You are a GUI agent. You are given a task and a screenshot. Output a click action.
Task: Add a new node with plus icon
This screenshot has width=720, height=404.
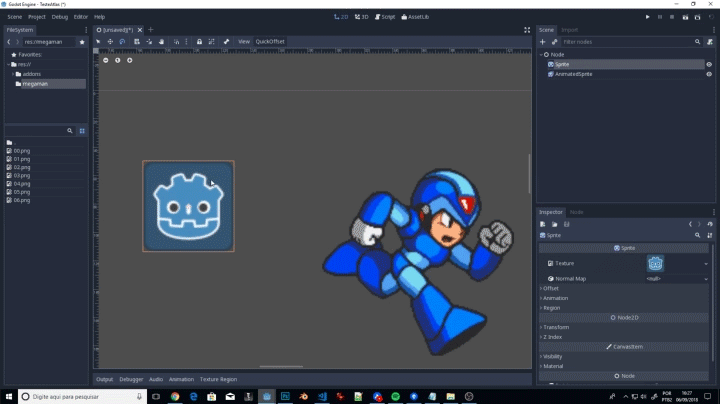pyautogui.click(x=542, y=42)
